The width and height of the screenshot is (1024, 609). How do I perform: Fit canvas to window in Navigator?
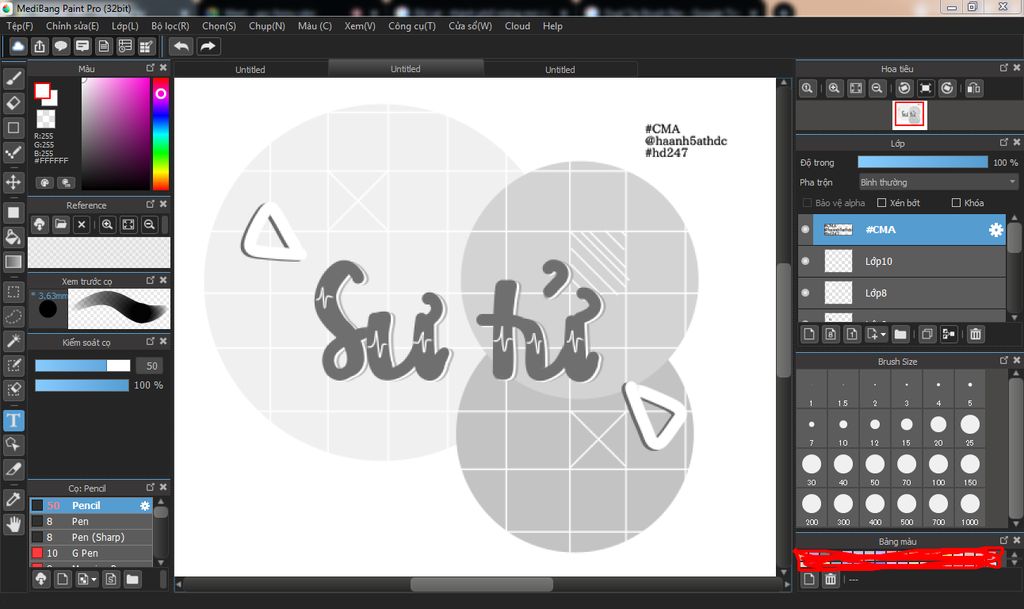pyautogui.click(x=856, y=88)
